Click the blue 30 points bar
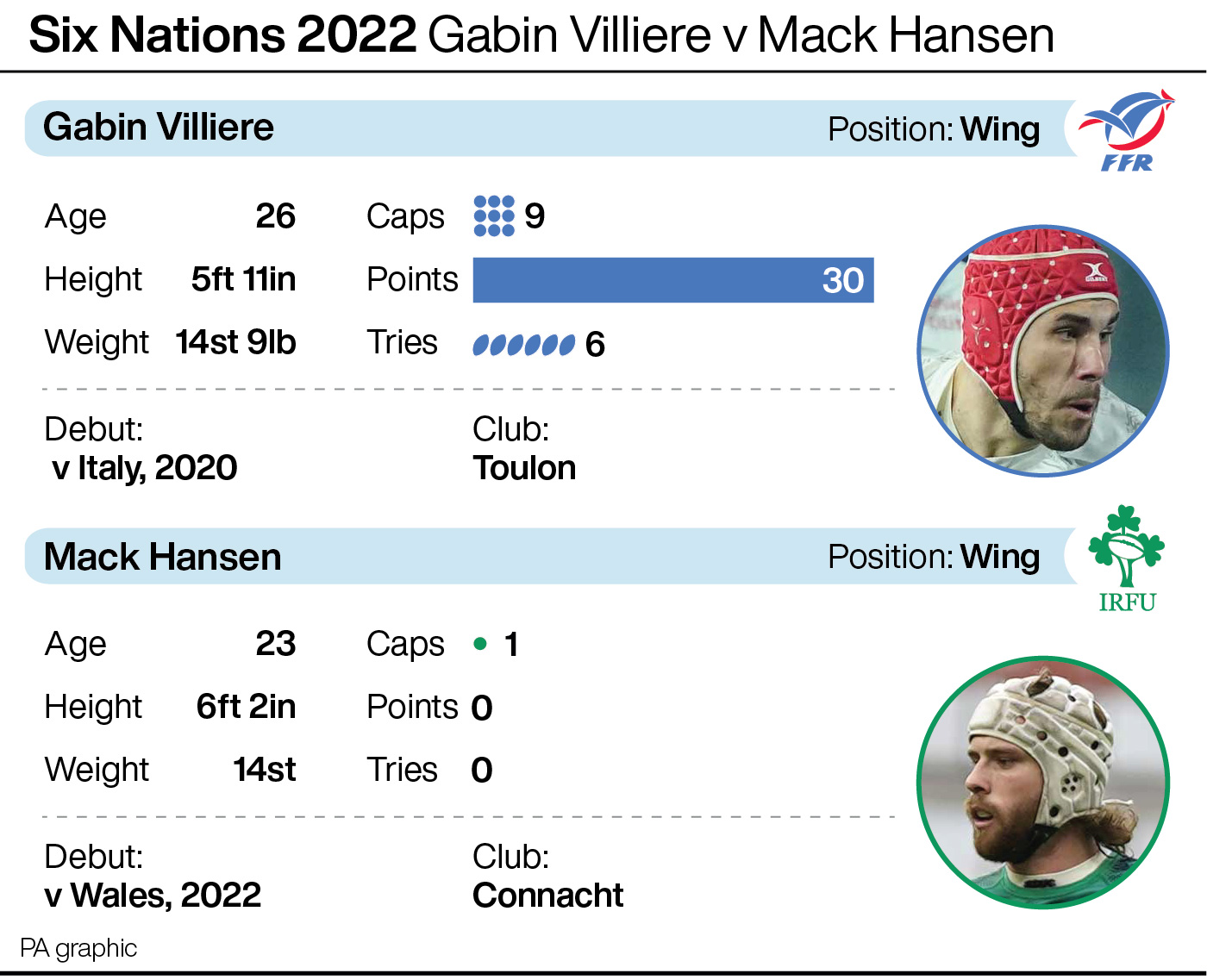This screenshot has width=1207, height=980. [673, 280]
